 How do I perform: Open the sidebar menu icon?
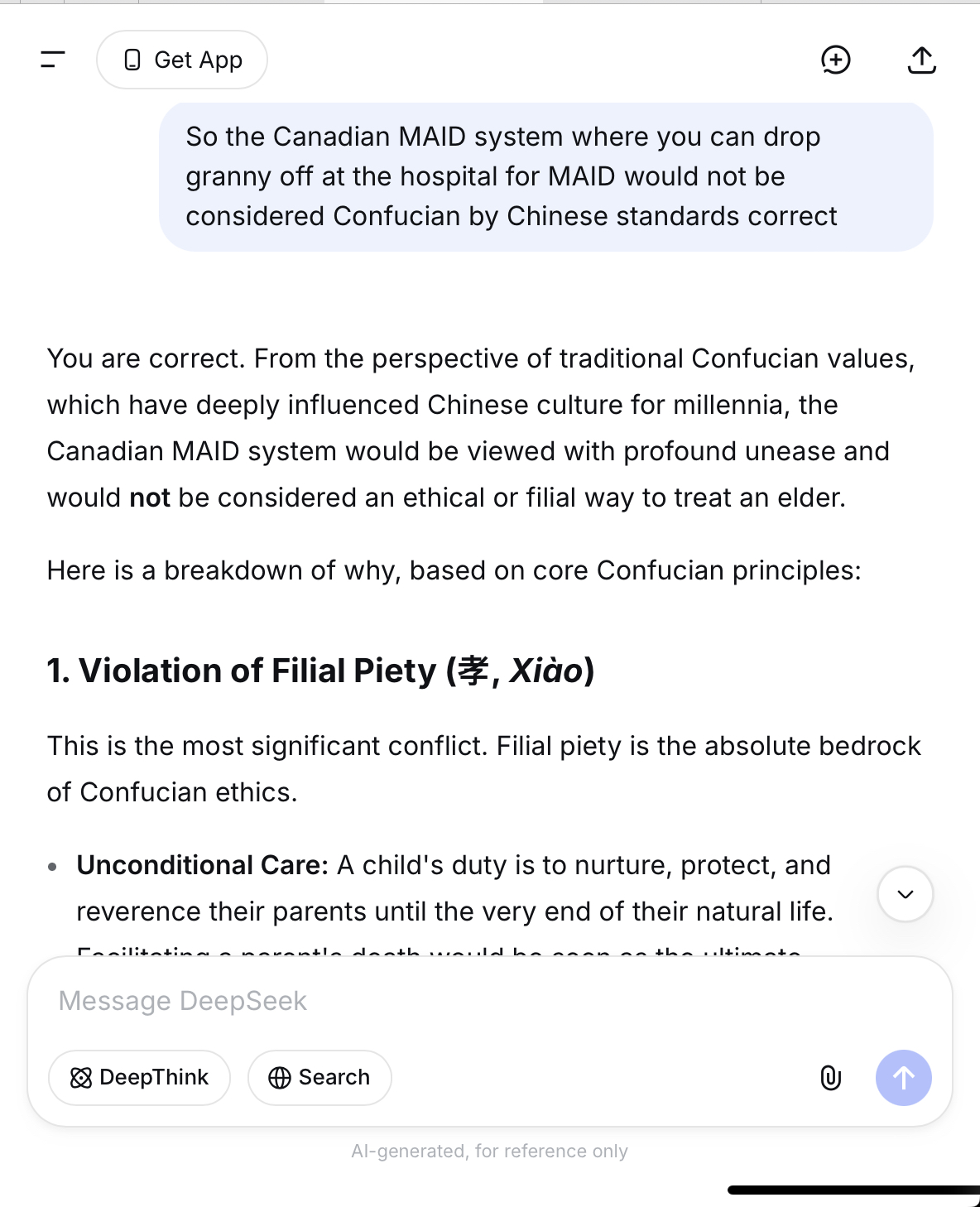tap(53, 60)
